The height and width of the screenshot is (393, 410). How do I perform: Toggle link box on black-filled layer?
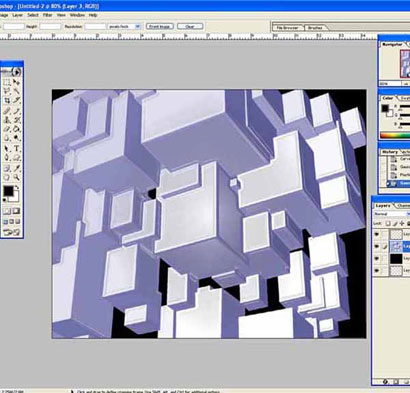(385, 259)
